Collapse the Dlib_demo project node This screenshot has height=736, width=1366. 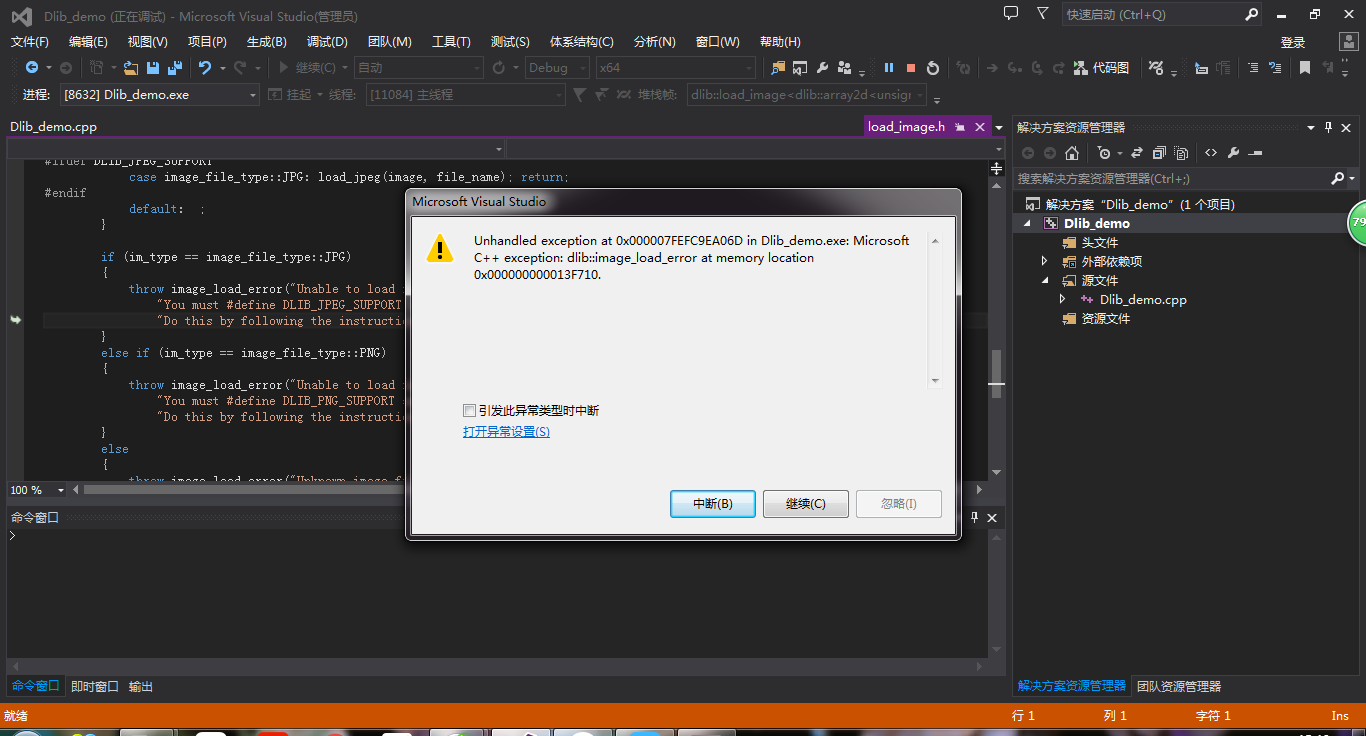pyautogui.click(x=1028, y=224)
